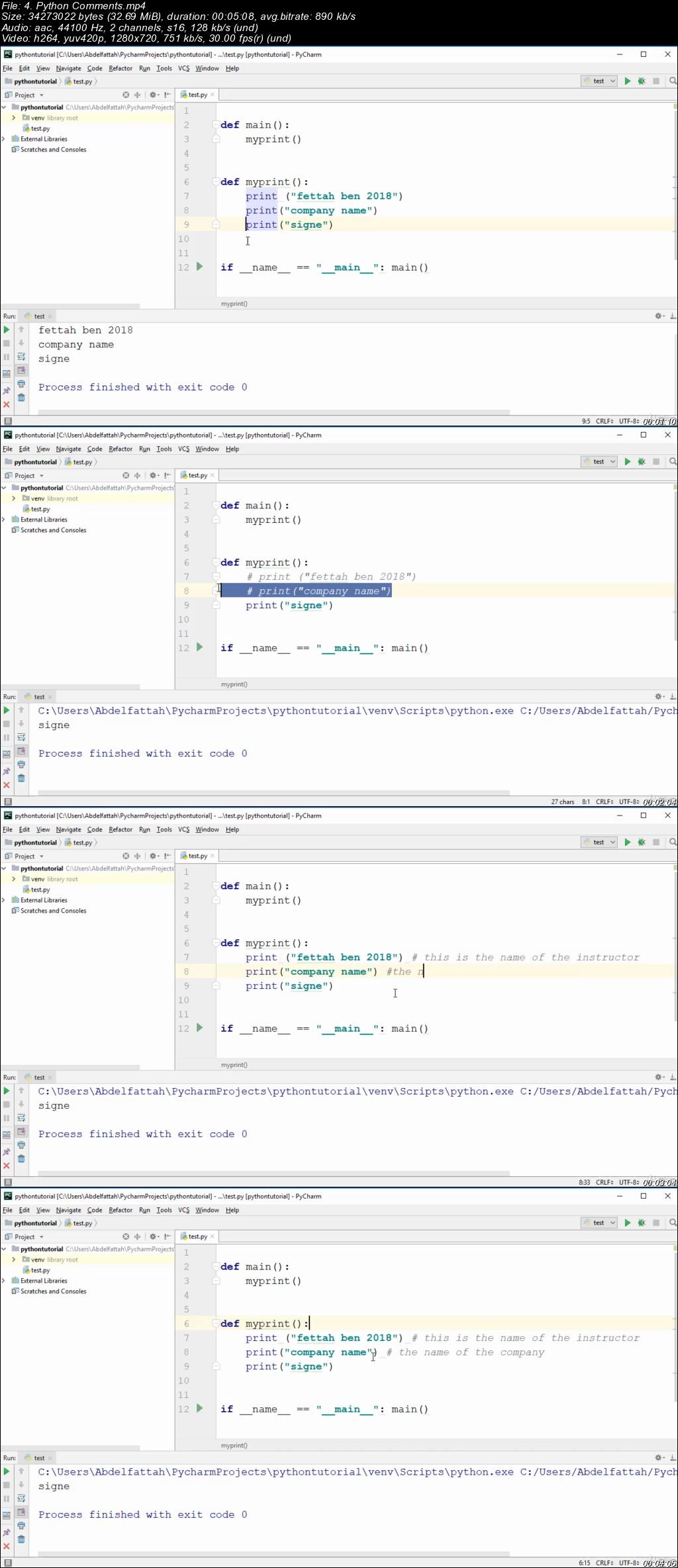
Task: Toggle Scroll to End in first frame Run panel
Action: (x=21, y=371)
